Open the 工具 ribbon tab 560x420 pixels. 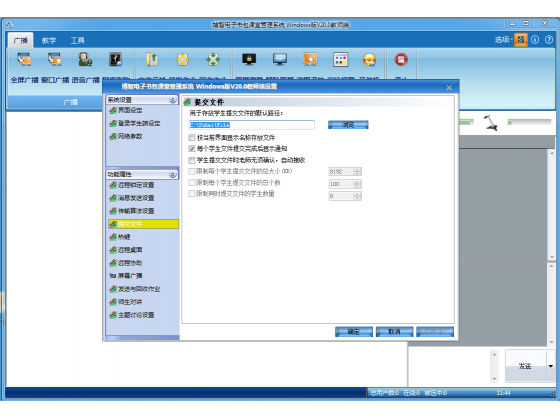[78, 40]
